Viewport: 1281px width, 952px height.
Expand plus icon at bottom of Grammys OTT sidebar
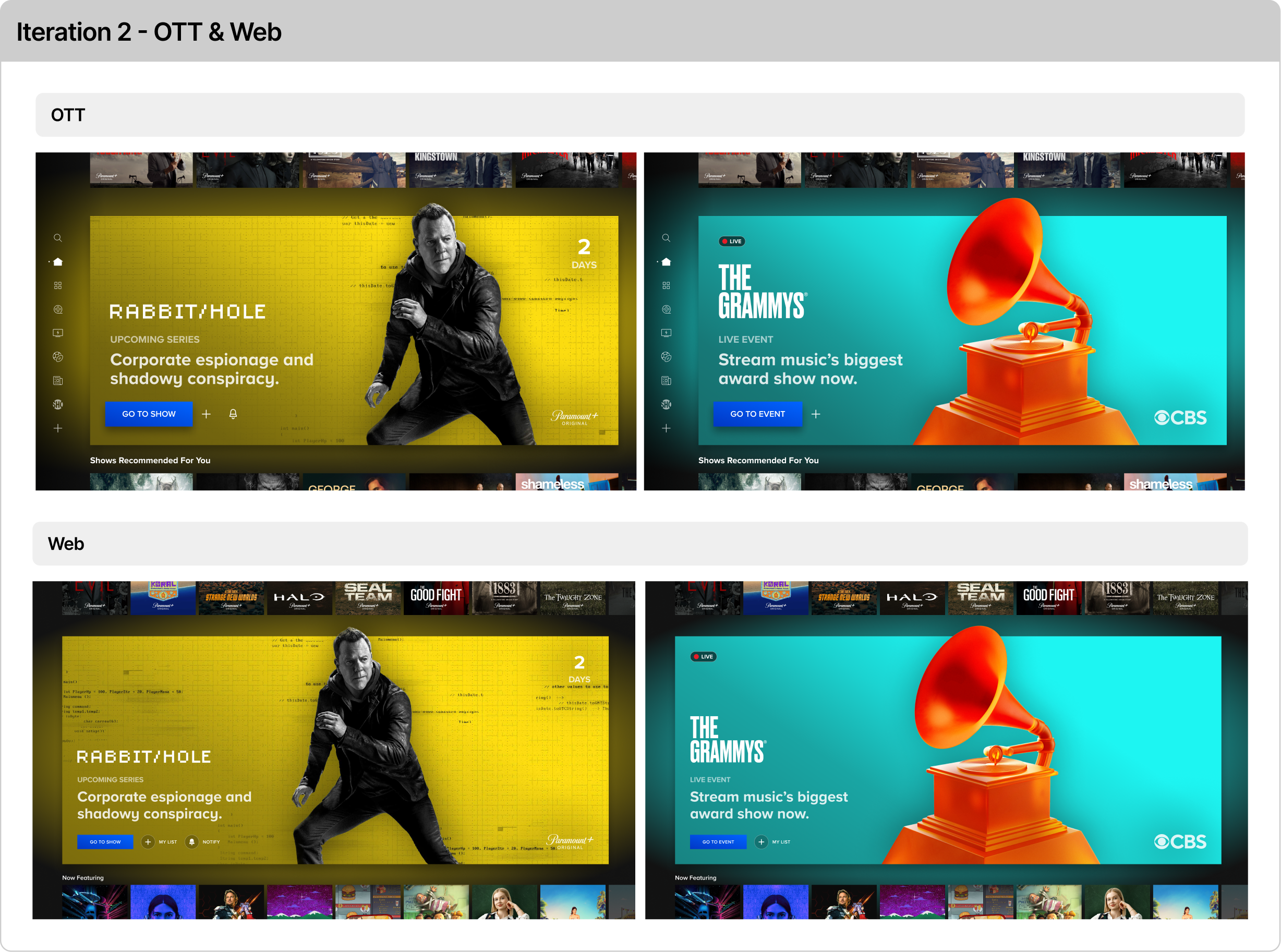pos(666,428)
